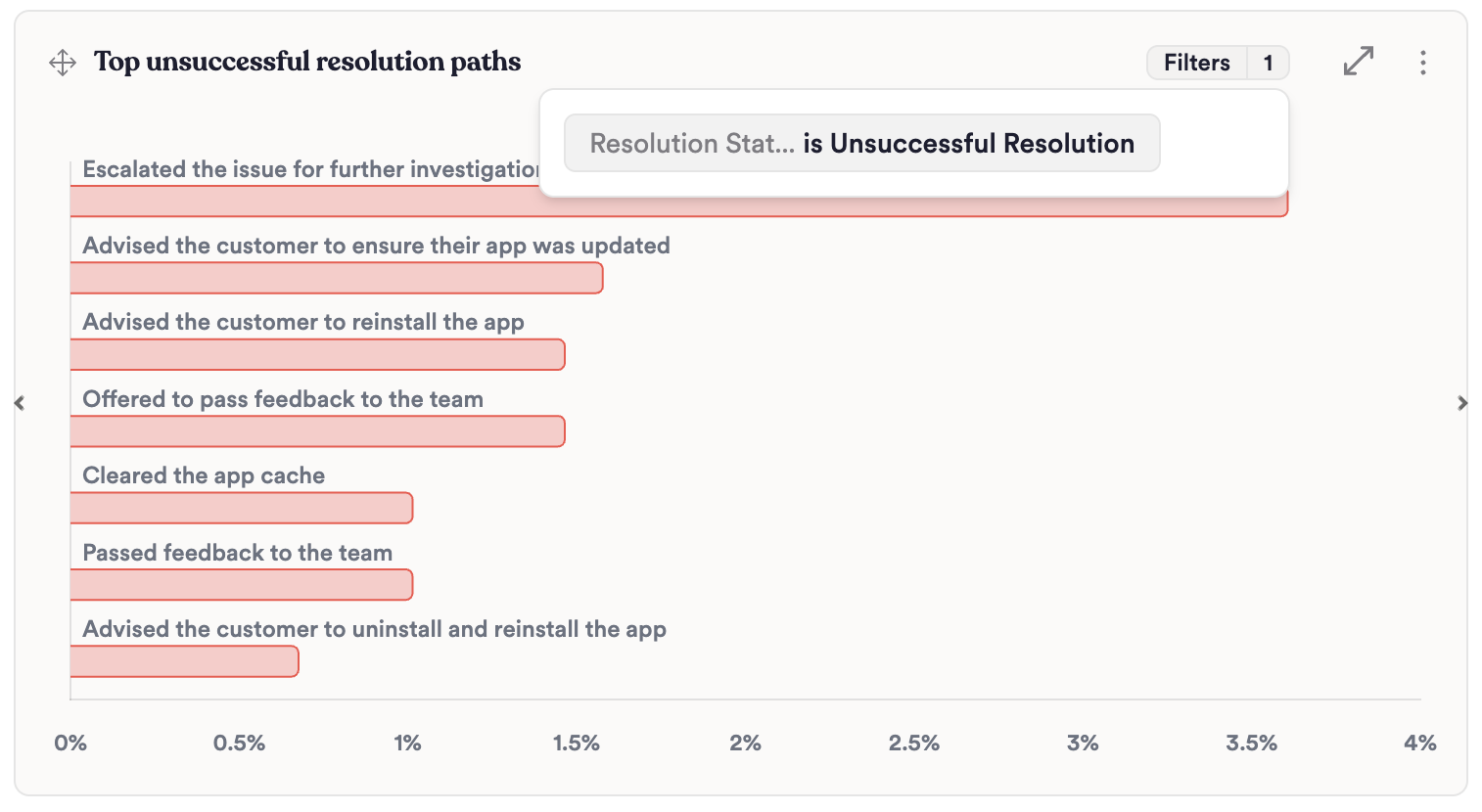Screen dimensions: 1482x812
Task: Click the right arrow at panel edge
Action: pyautogui.click(x=1462, y=403)
